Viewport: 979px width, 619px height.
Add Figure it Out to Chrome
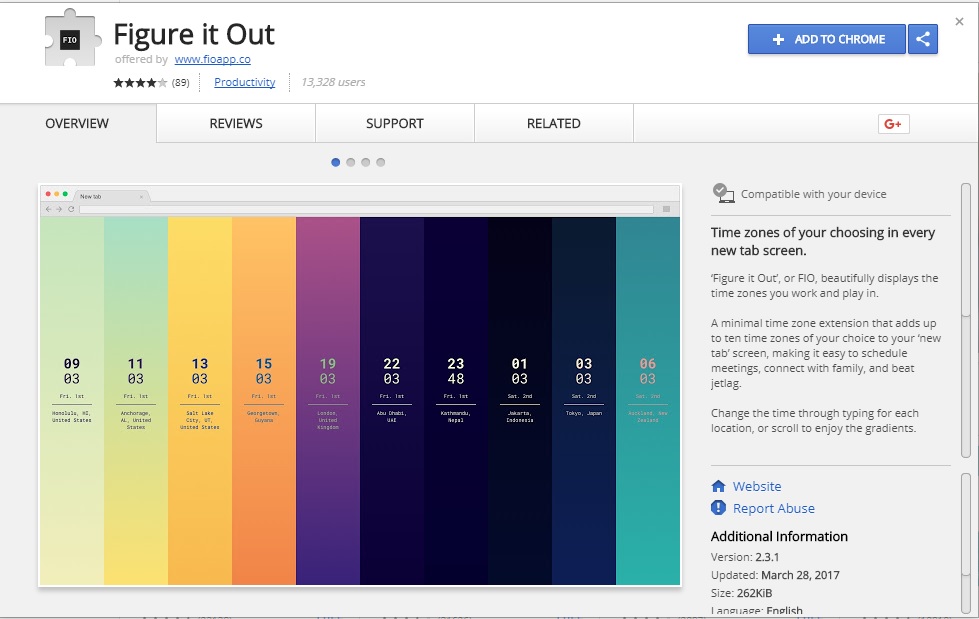pos(827,39)
